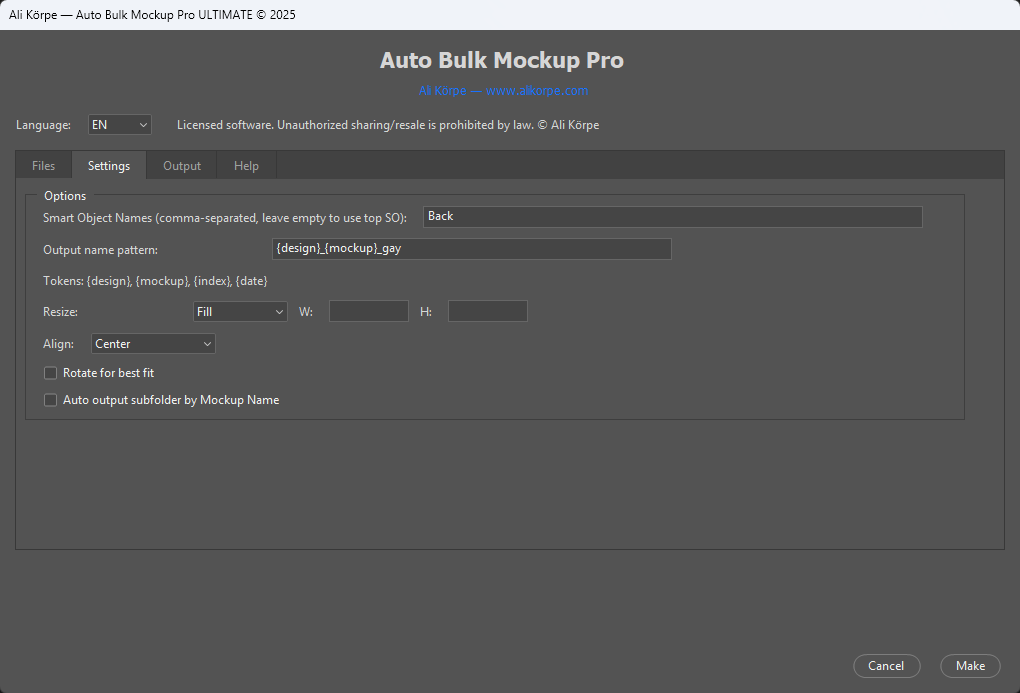This screenshot has height=693, width=1020.
Task: Switch to the Files tab
Action: point(43,165)
